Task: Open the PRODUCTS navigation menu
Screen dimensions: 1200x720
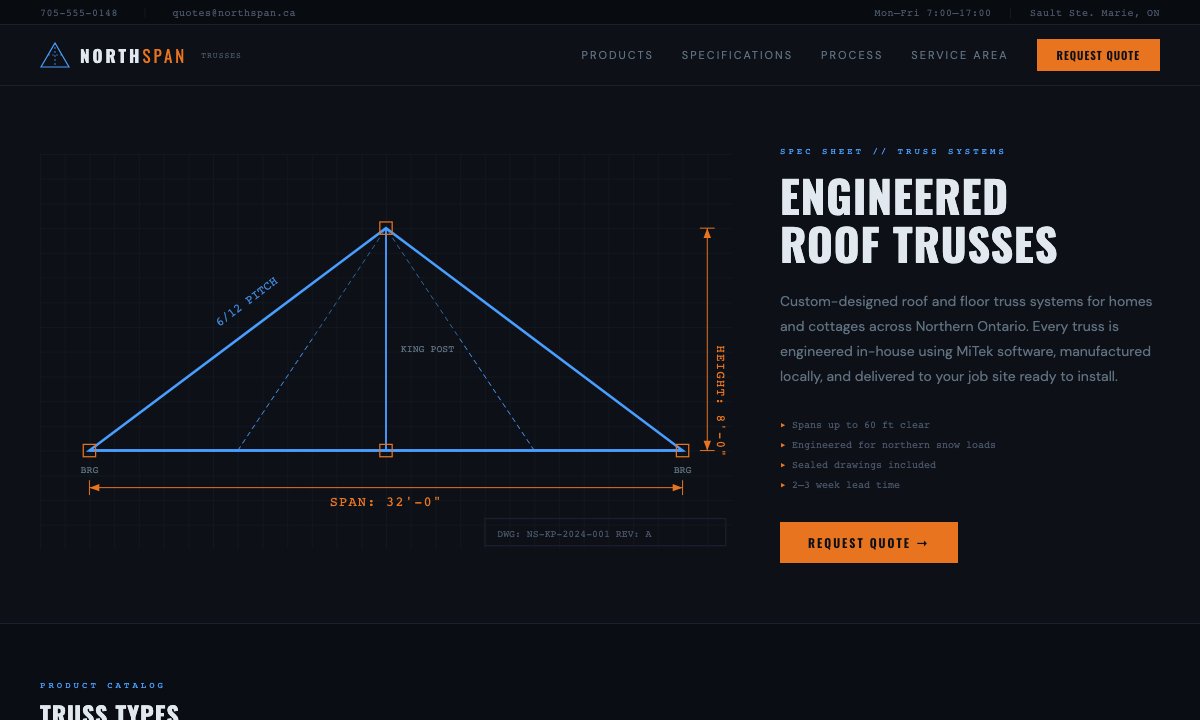Action: coord(617,55)
